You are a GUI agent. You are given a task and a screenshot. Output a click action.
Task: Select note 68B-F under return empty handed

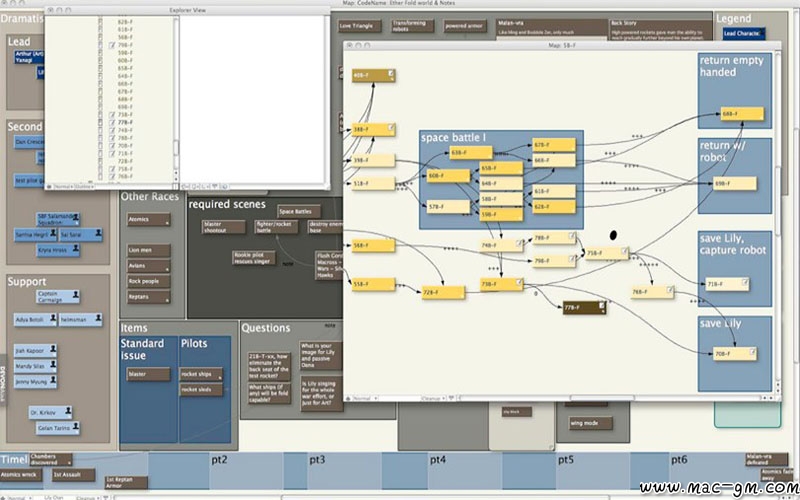[742, 114]
